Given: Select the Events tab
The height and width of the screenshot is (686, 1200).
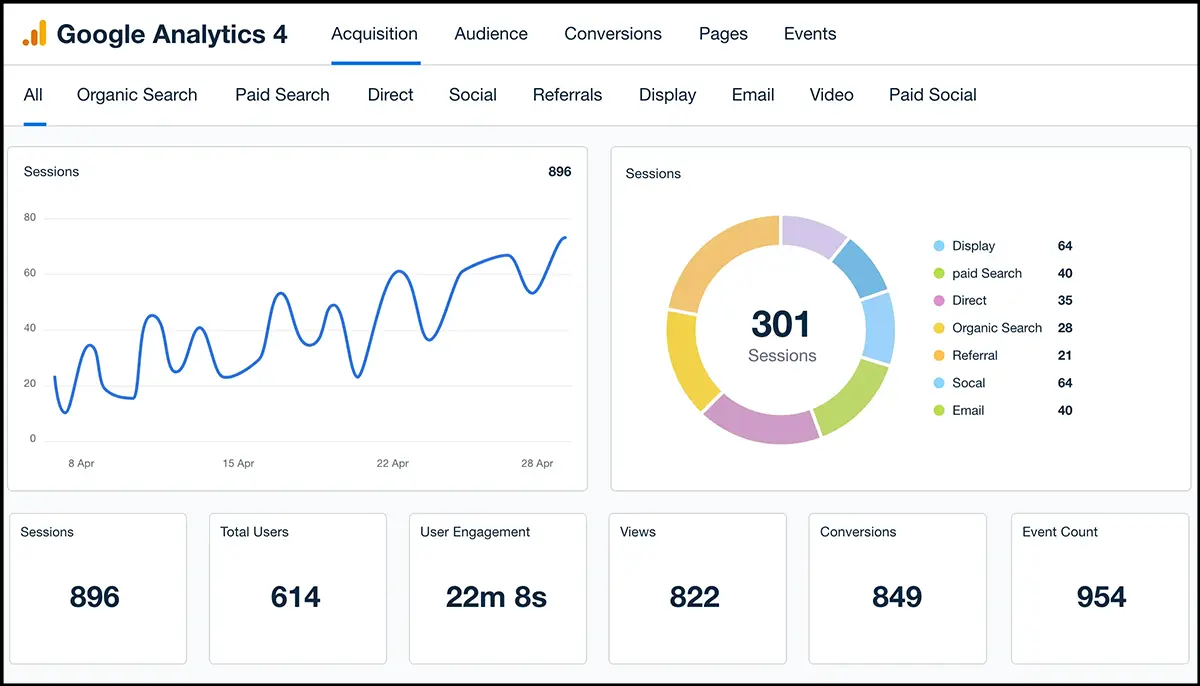Looking at the screenshot, I should click(x=810, y=34).
